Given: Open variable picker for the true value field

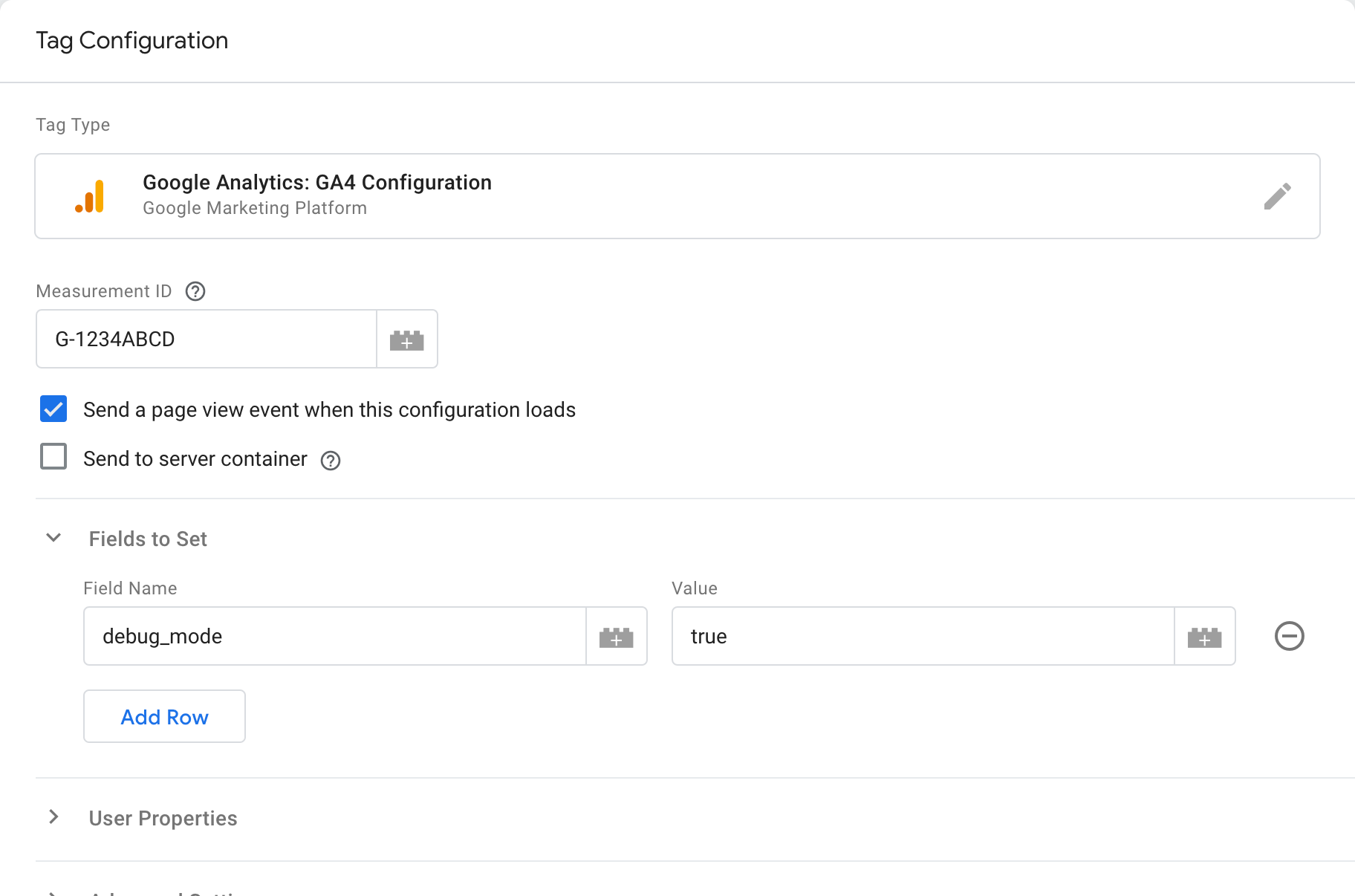Looking at the screenshot, I should tap(1204, 637).
